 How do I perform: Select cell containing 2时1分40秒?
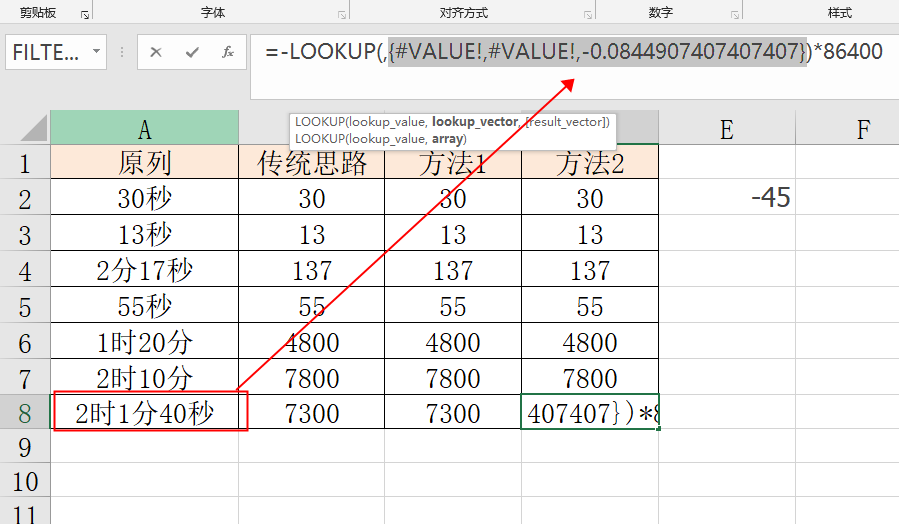coord(144,412)
